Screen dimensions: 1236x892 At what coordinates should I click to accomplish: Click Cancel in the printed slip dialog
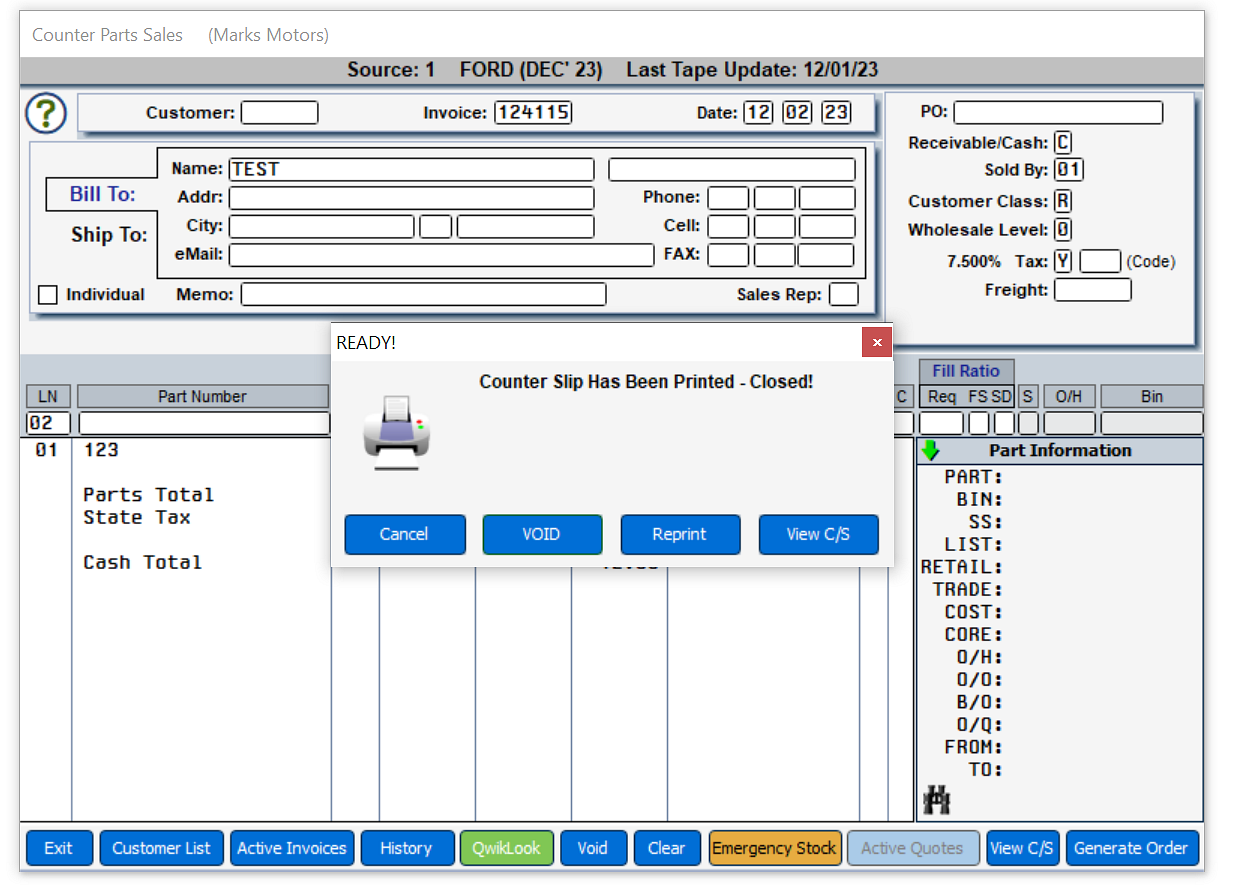tap(404, 534)
